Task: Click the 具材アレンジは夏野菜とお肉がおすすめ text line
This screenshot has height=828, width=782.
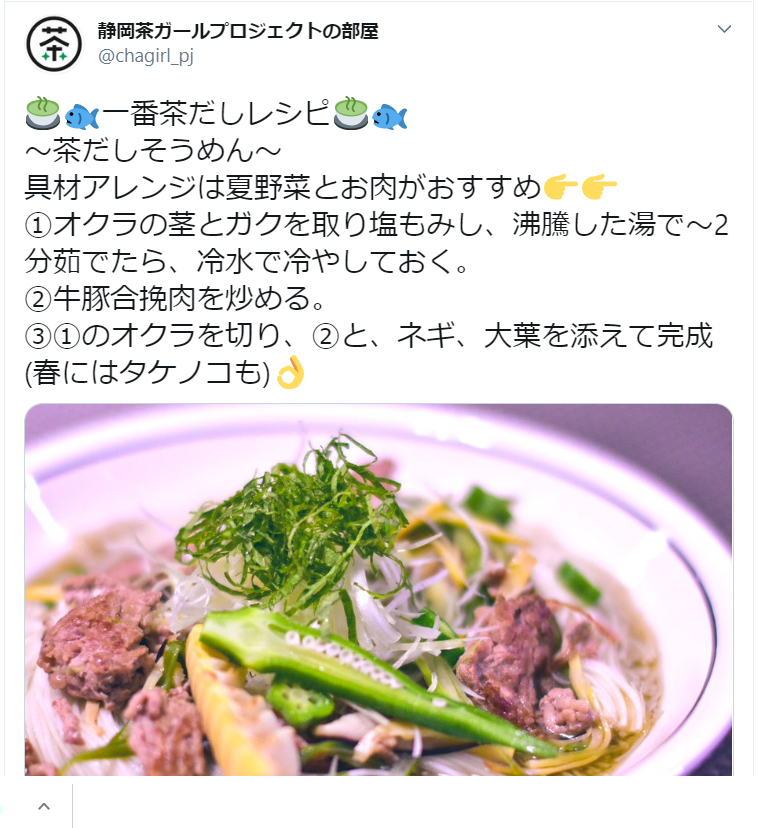Action: tap(283, 187)
